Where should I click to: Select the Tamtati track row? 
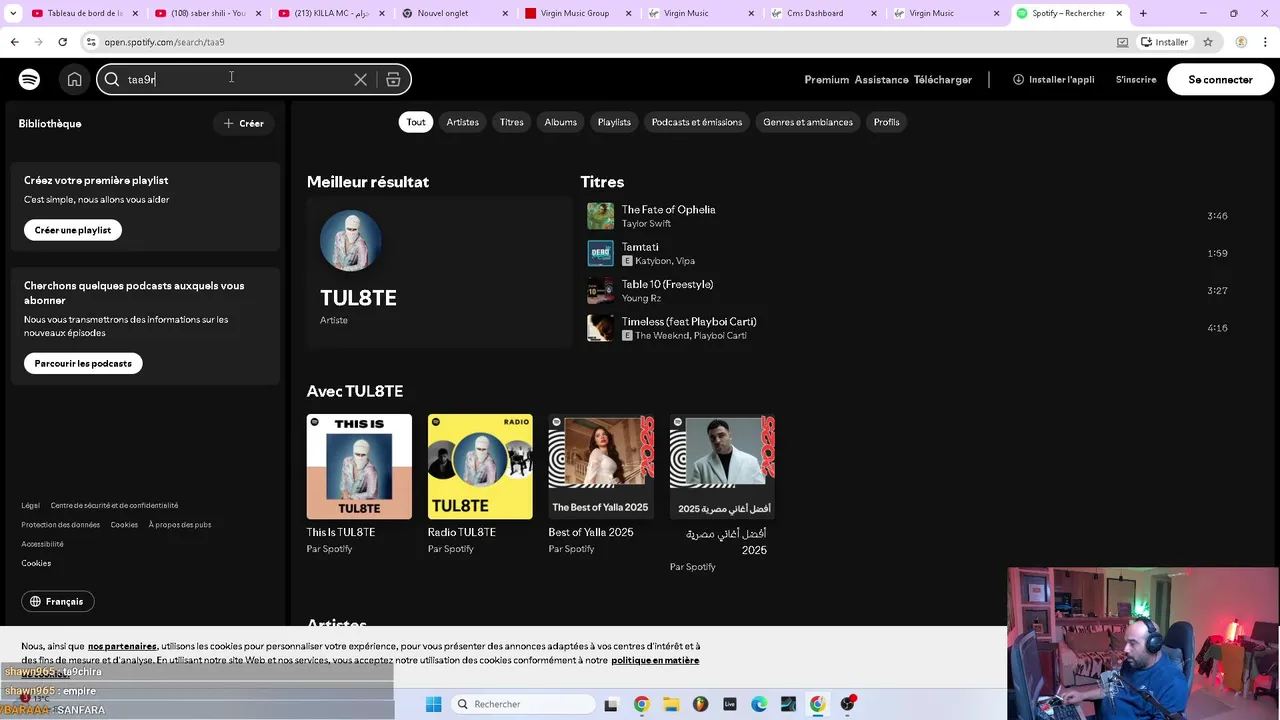907,253
